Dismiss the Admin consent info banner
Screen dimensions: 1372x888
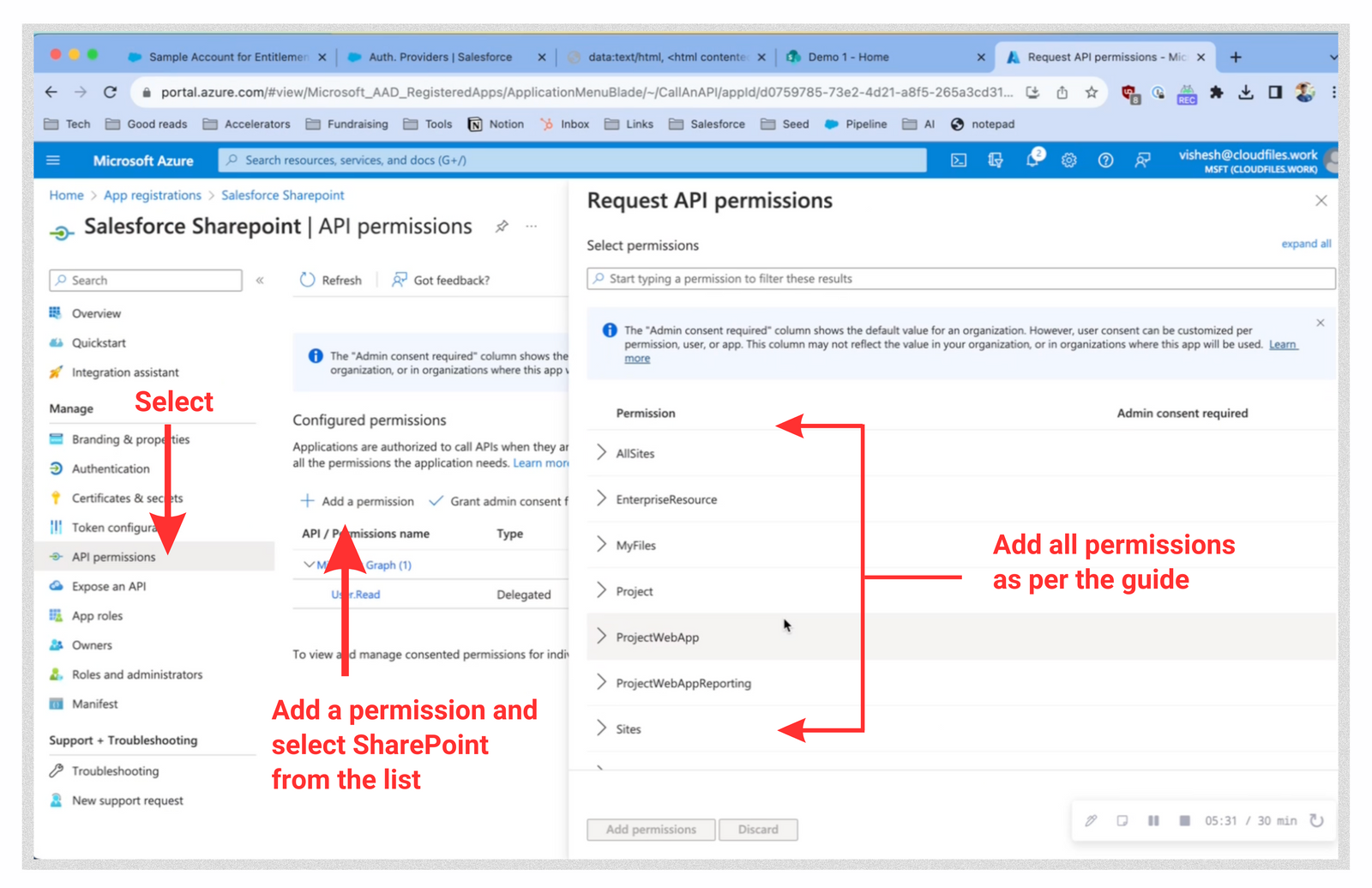(x=1320, y=323)
